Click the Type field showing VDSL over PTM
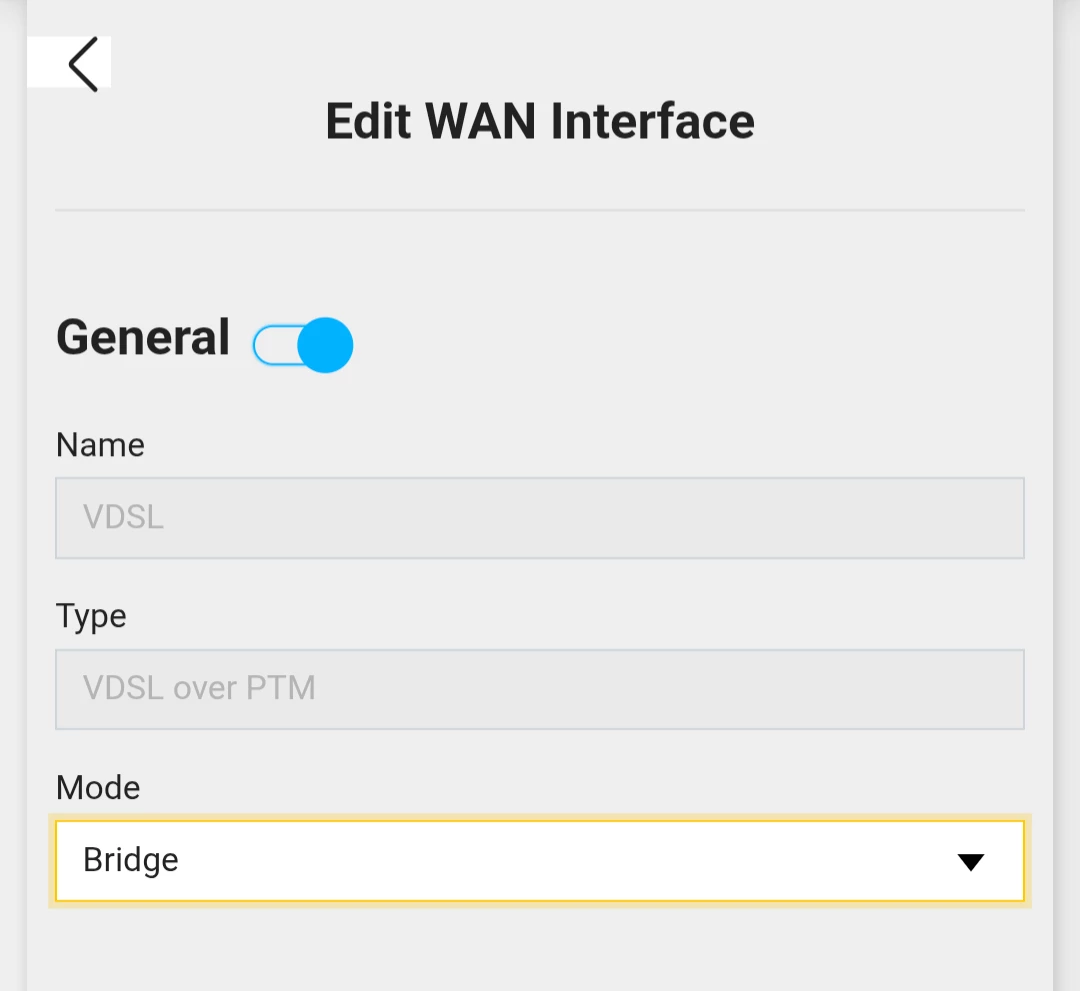 (540, 689)
